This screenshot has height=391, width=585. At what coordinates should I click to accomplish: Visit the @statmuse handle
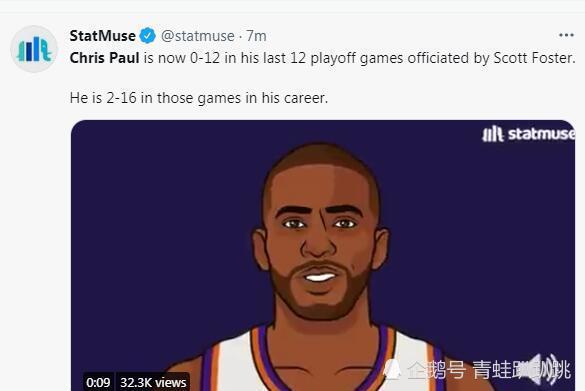[198, 36]
